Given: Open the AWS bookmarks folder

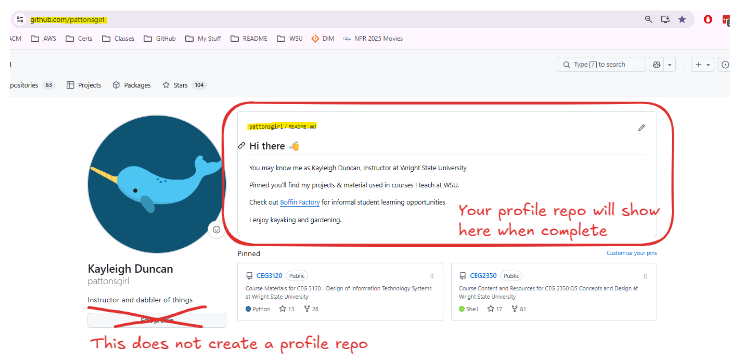Looking at the screenshot, I should [44, 39].
